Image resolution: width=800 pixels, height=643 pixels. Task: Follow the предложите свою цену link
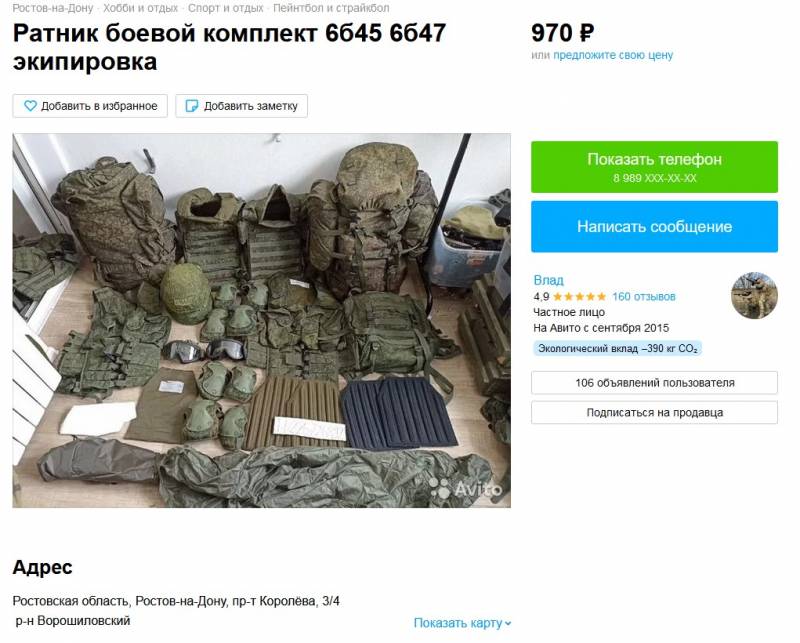click(x=613, y=55)
